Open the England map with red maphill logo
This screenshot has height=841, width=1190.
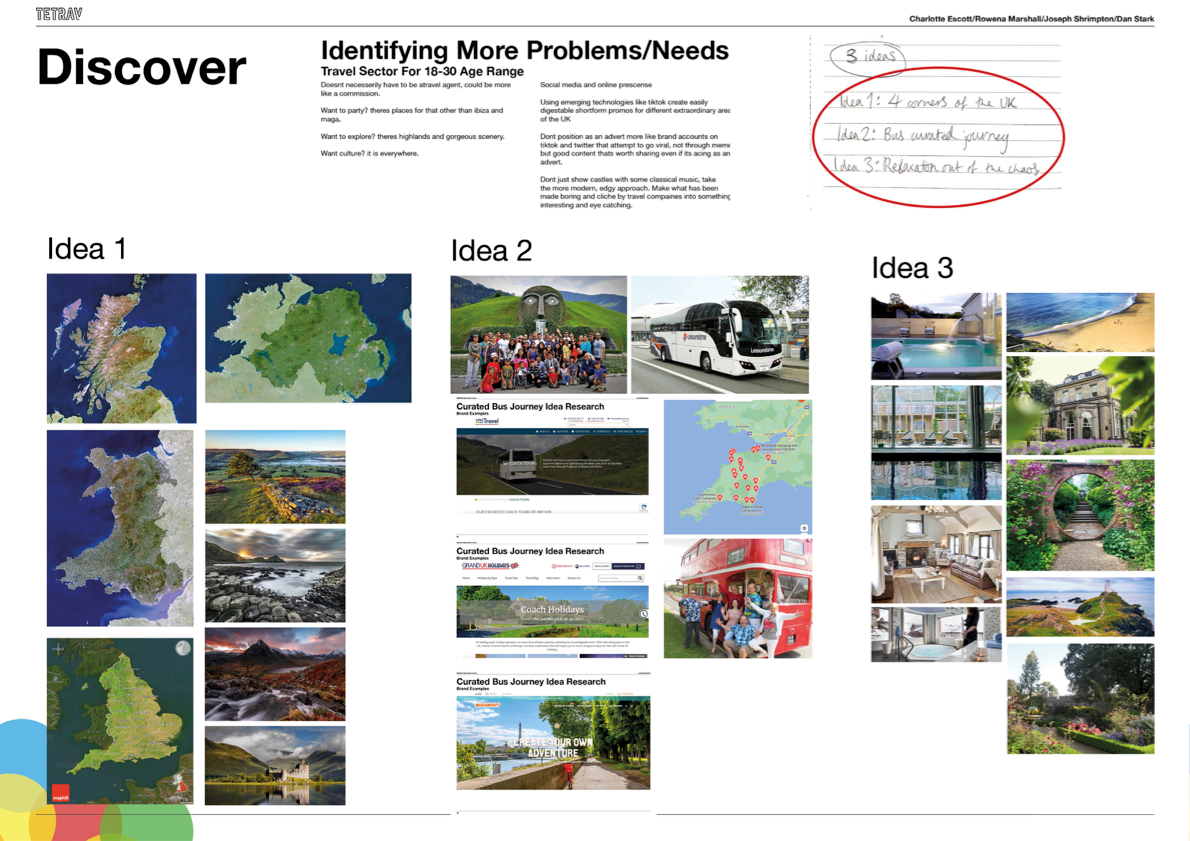pyautogui.click(x=120, y=720)
